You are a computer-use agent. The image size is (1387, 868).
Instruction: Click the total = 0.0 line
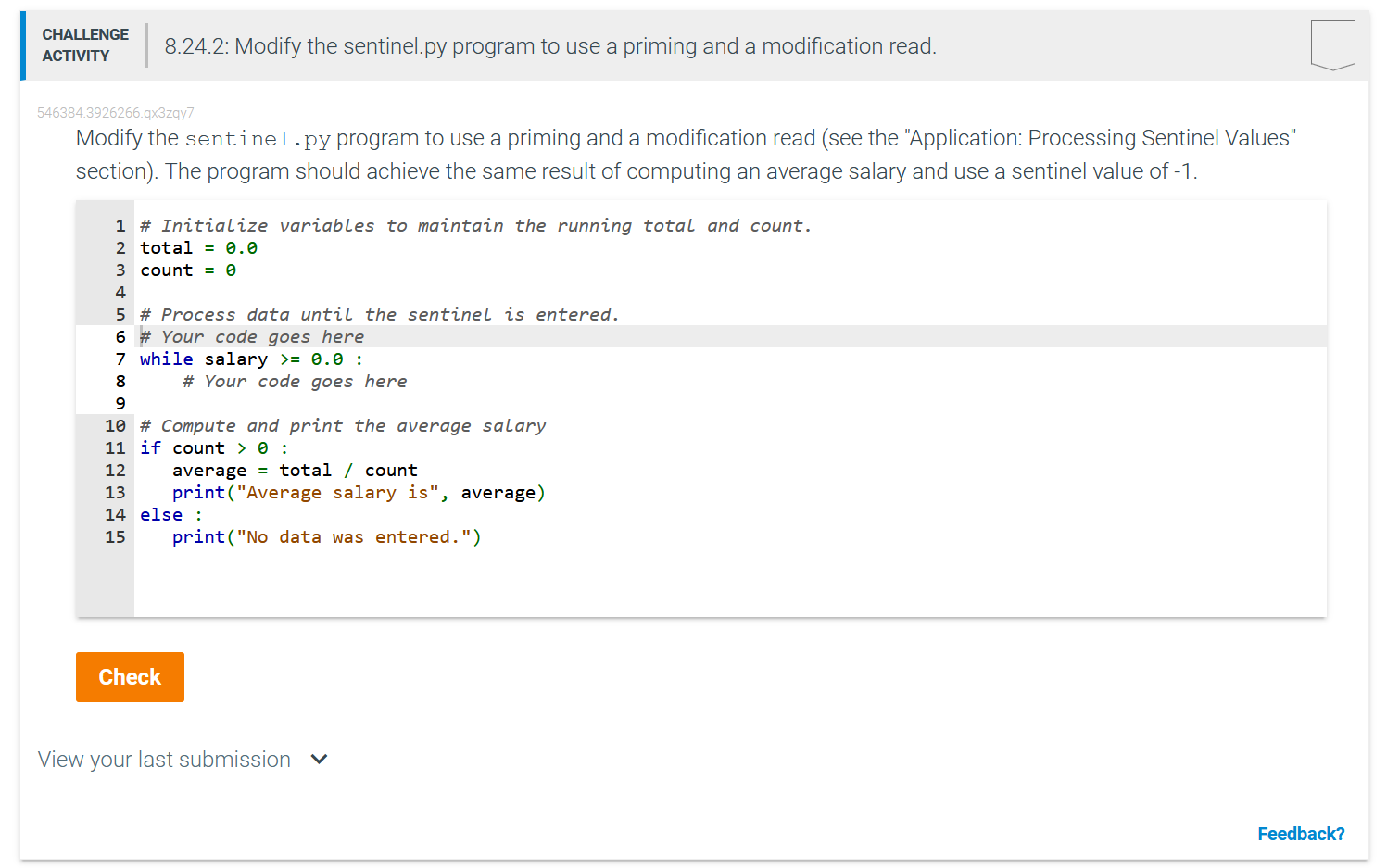pyautogui.click(x=197, y=247)
